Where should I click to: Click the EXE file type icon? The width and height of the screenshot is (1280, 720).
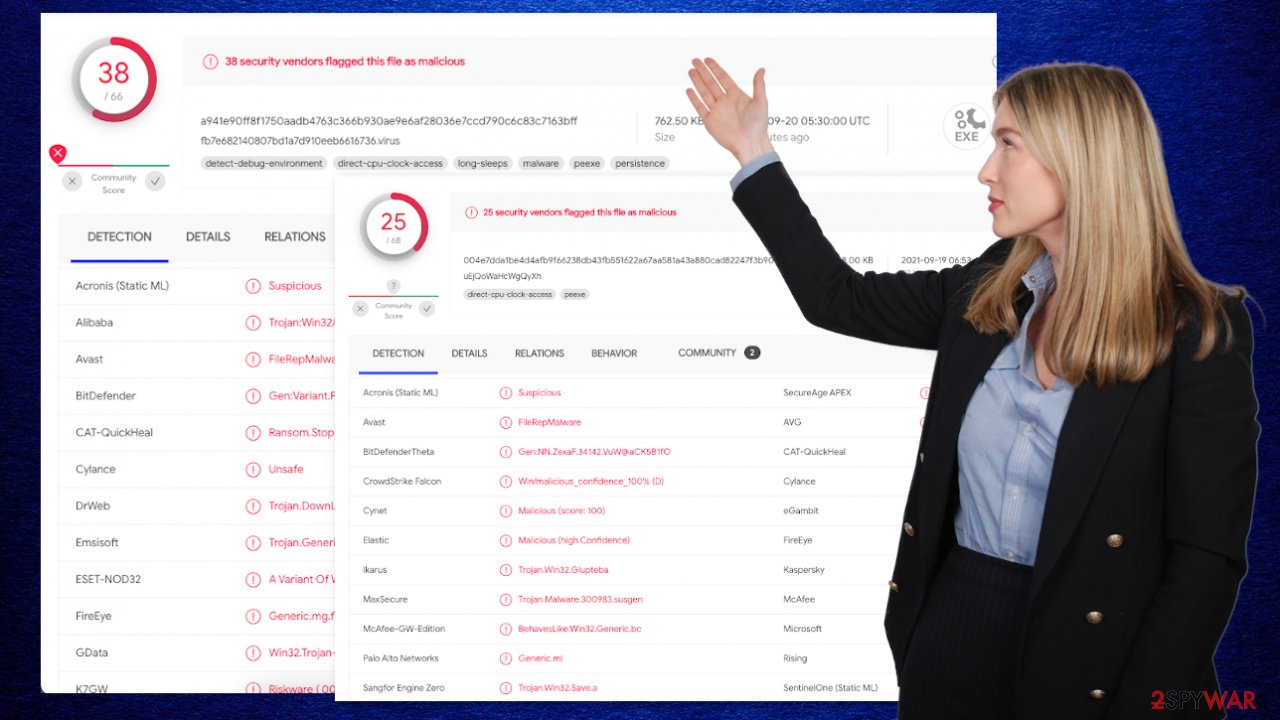click(x=966, y=127)
